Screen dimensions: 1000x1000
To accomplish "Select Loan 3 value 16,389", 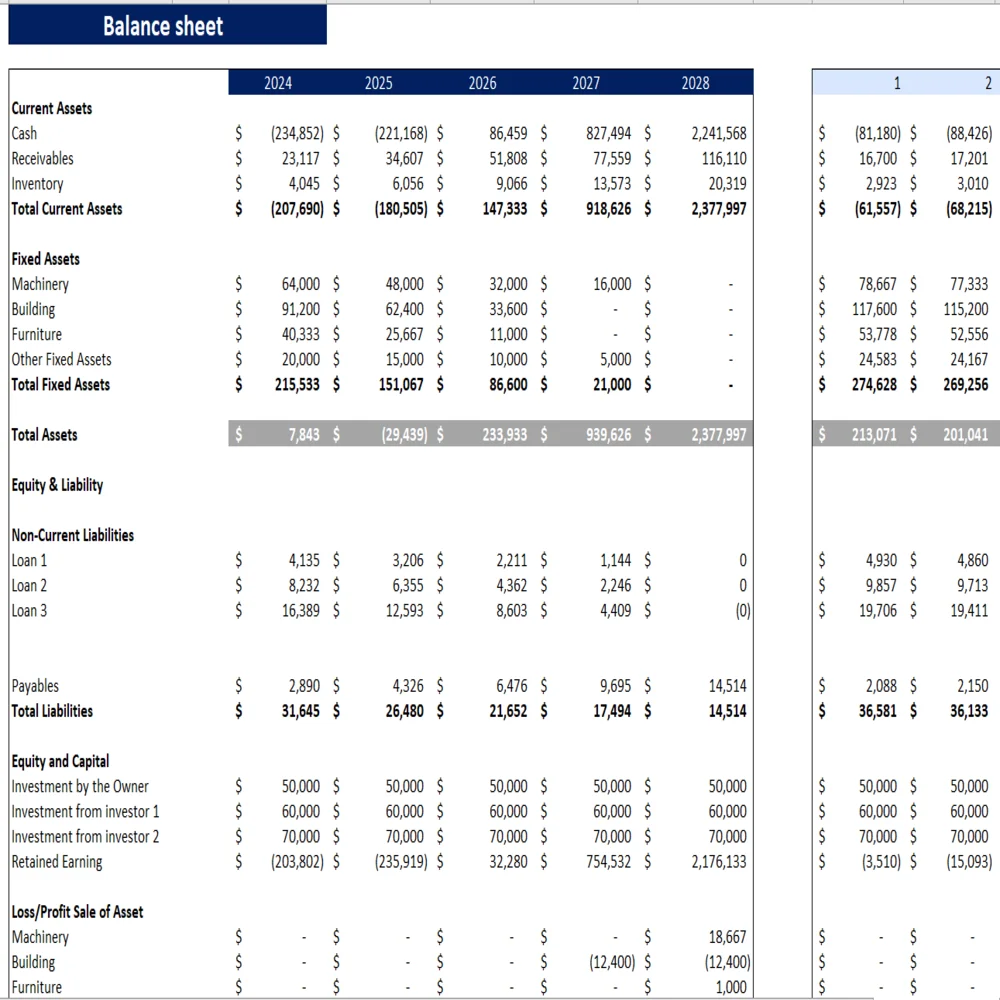I will [301, 610].
